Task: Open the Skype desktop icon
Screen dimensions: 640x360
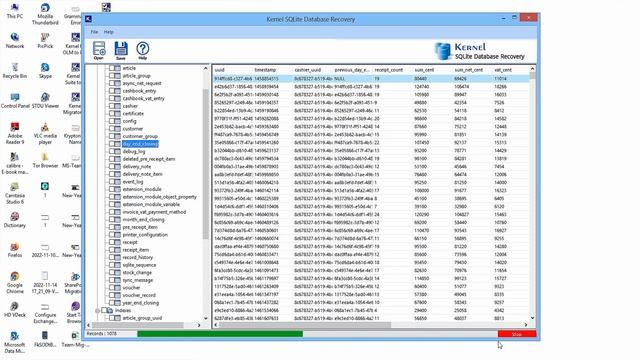Action: [45, 70]
